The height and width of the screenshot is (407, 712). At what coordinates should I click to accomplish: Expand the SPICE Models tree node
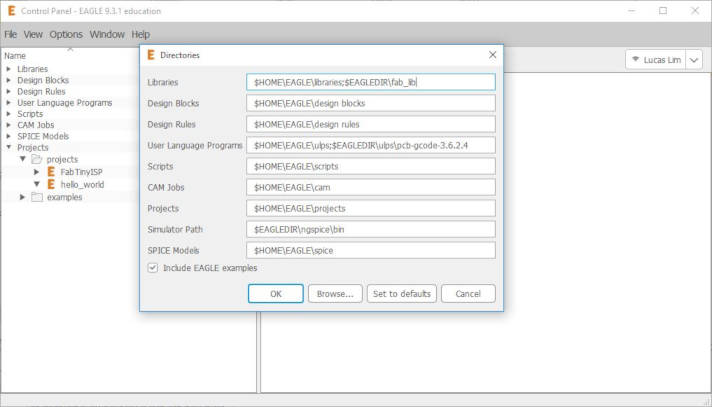click(8, 136)
